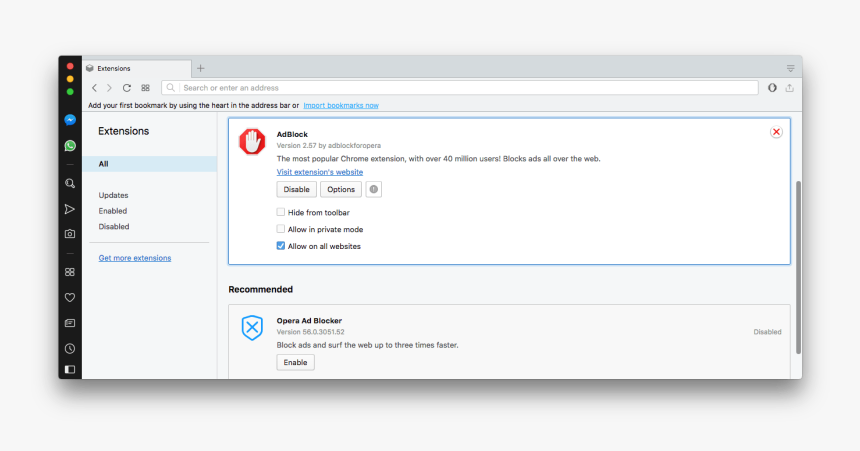Click the AdBlock red hand logo
The image size is (860, 451).
pos(252,142)
